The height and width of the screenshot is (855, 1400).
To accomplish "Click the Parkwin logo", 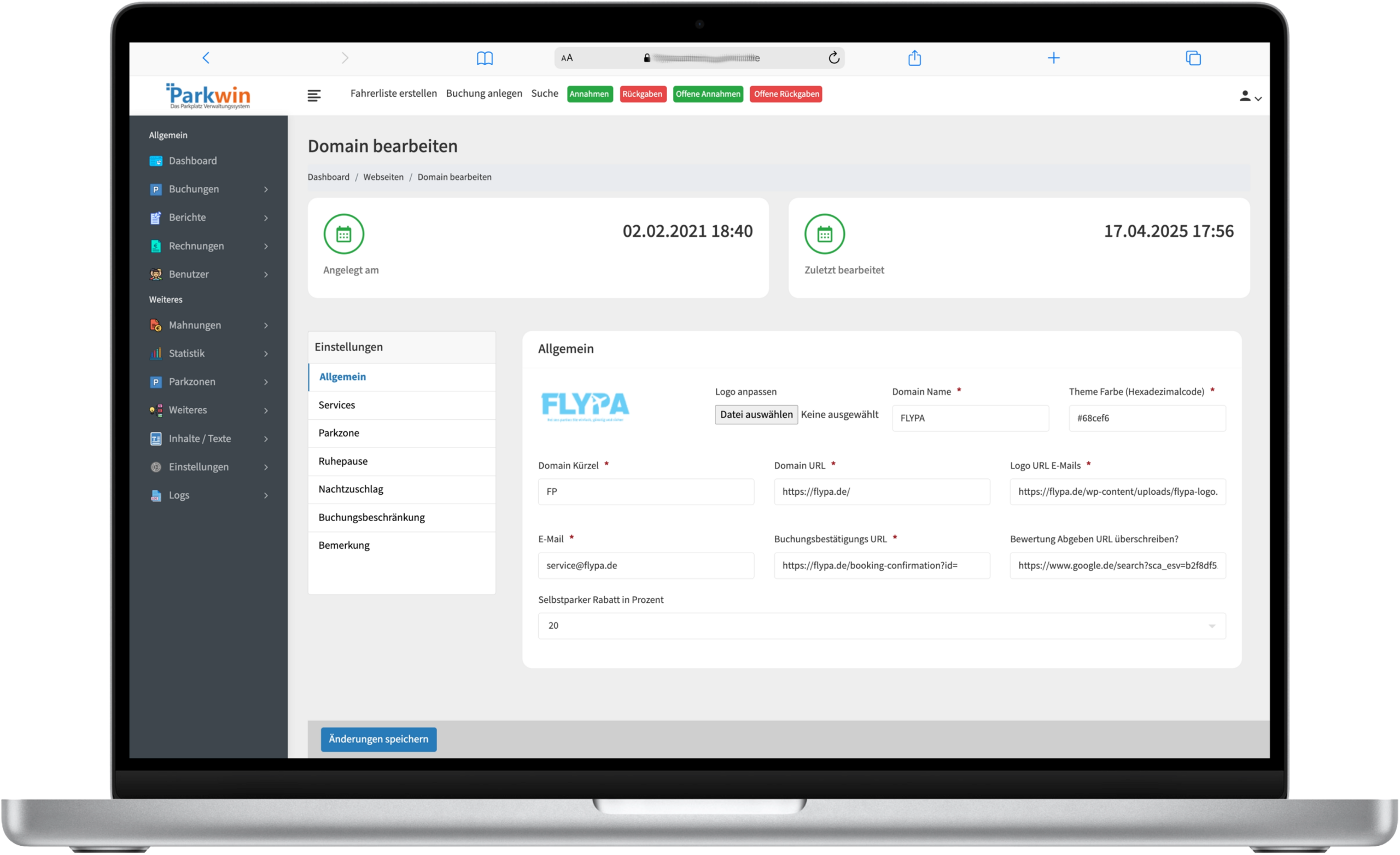I will 208,96.
